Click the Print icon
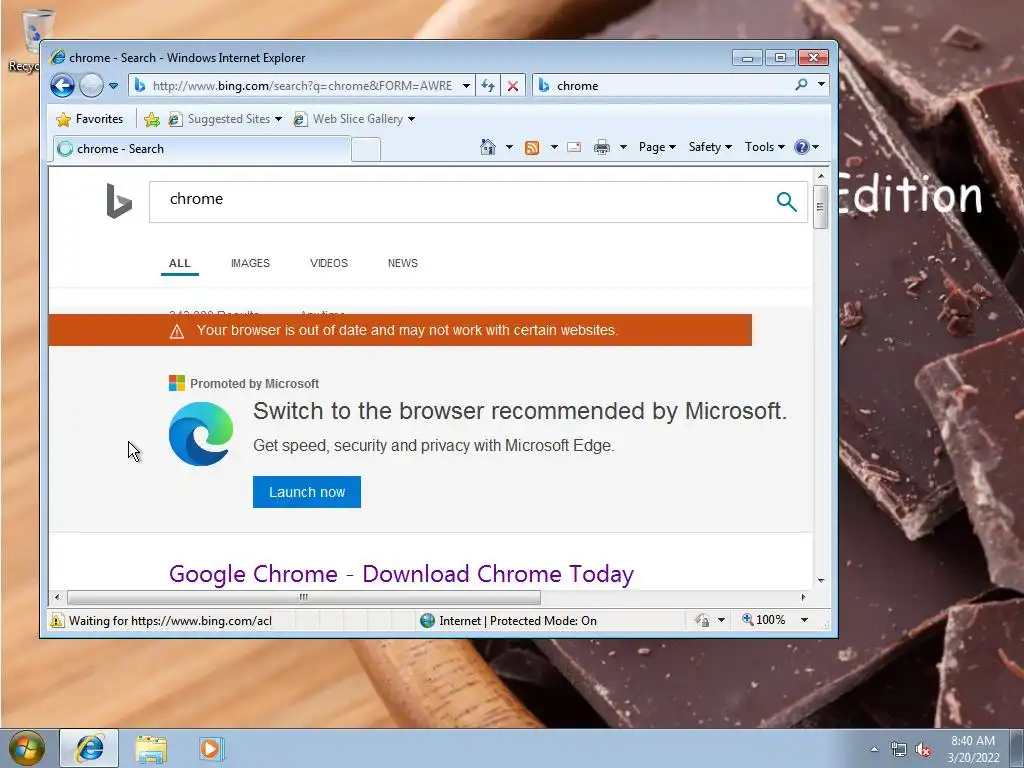The image size is (1024, 768). (x=601, y=147)
